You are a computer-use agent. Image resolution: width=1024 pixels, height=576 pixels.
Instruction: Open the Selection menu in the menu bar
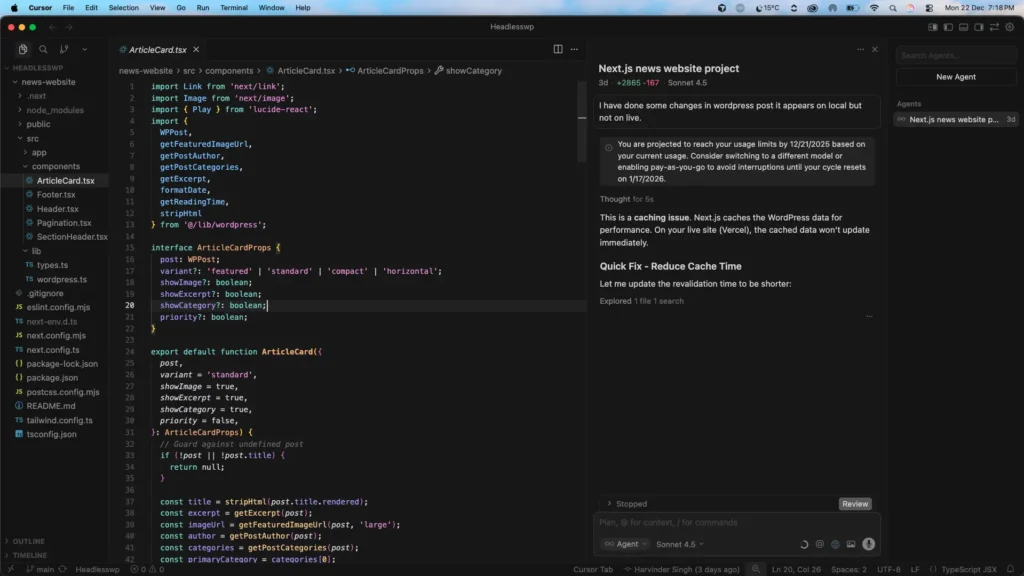124,6
